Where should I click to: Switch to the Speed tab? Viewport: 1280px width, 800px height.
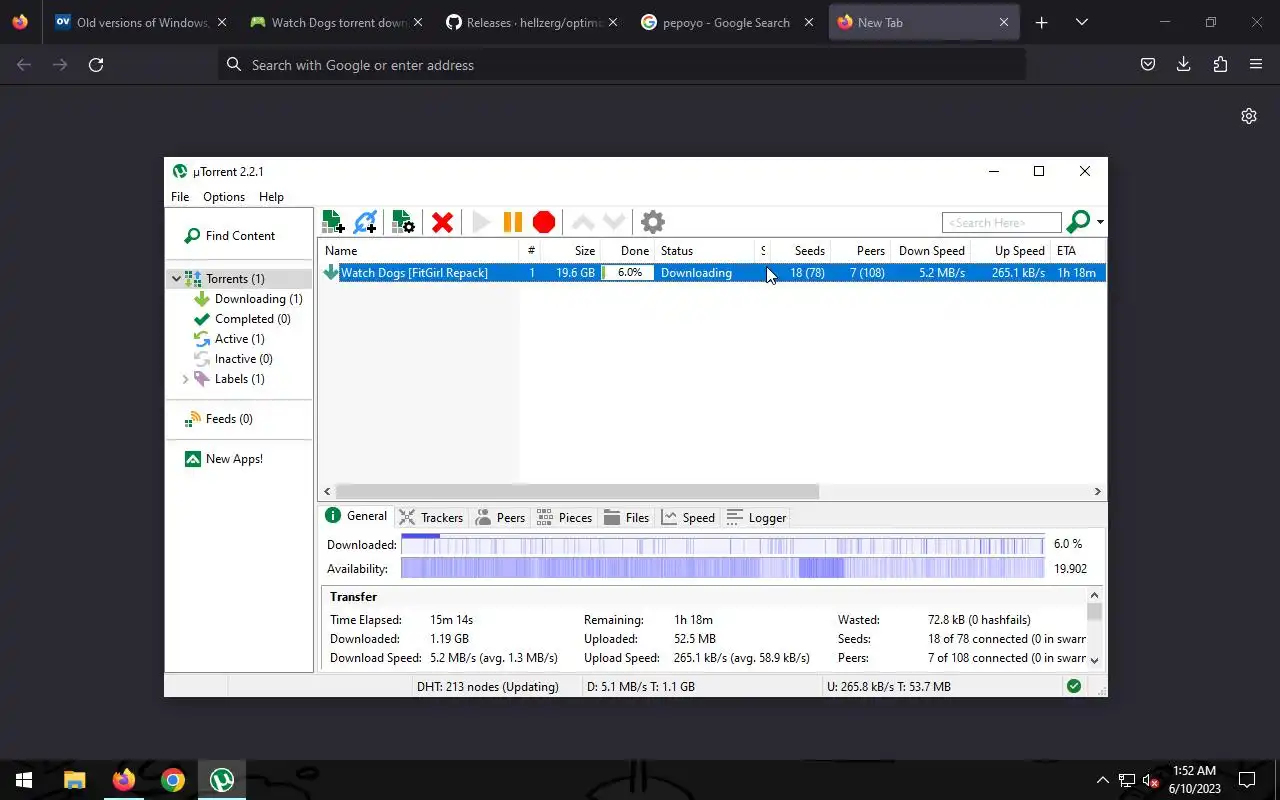pyautogui.click(x=688, y=517)
